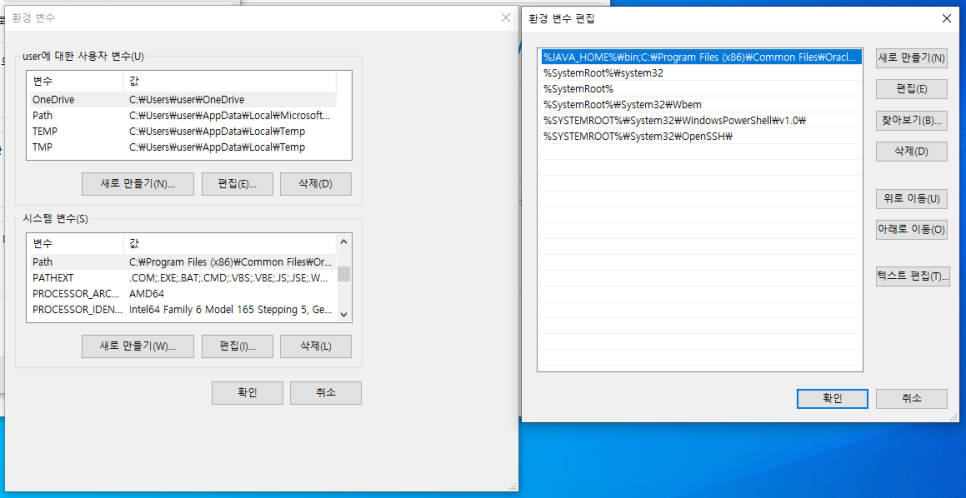The width and height of the screenshot is (966, 498).
Task: Click 새로 만들기(W)... under system variables
Action: 137,346
